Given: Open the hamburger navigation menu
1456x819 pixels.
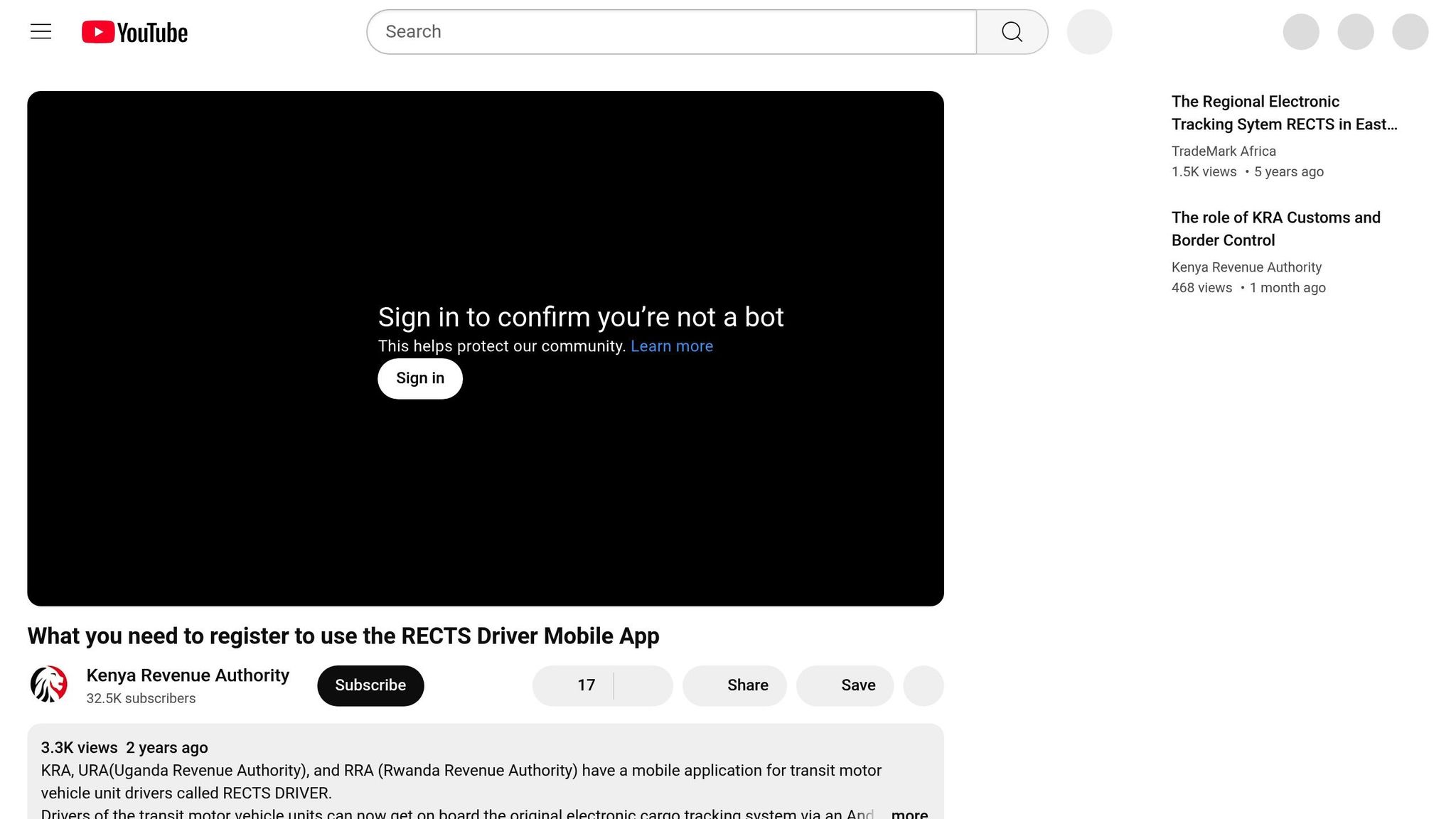Looking at the screenshot, I should (x=41, y=31).
